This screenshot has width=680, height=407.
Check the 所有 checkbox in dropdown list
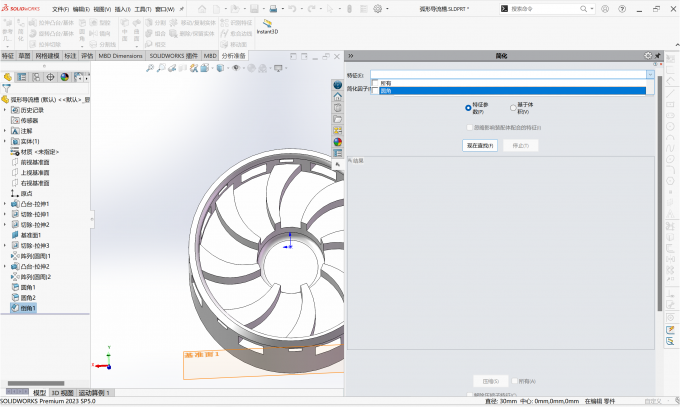point(375,83)
